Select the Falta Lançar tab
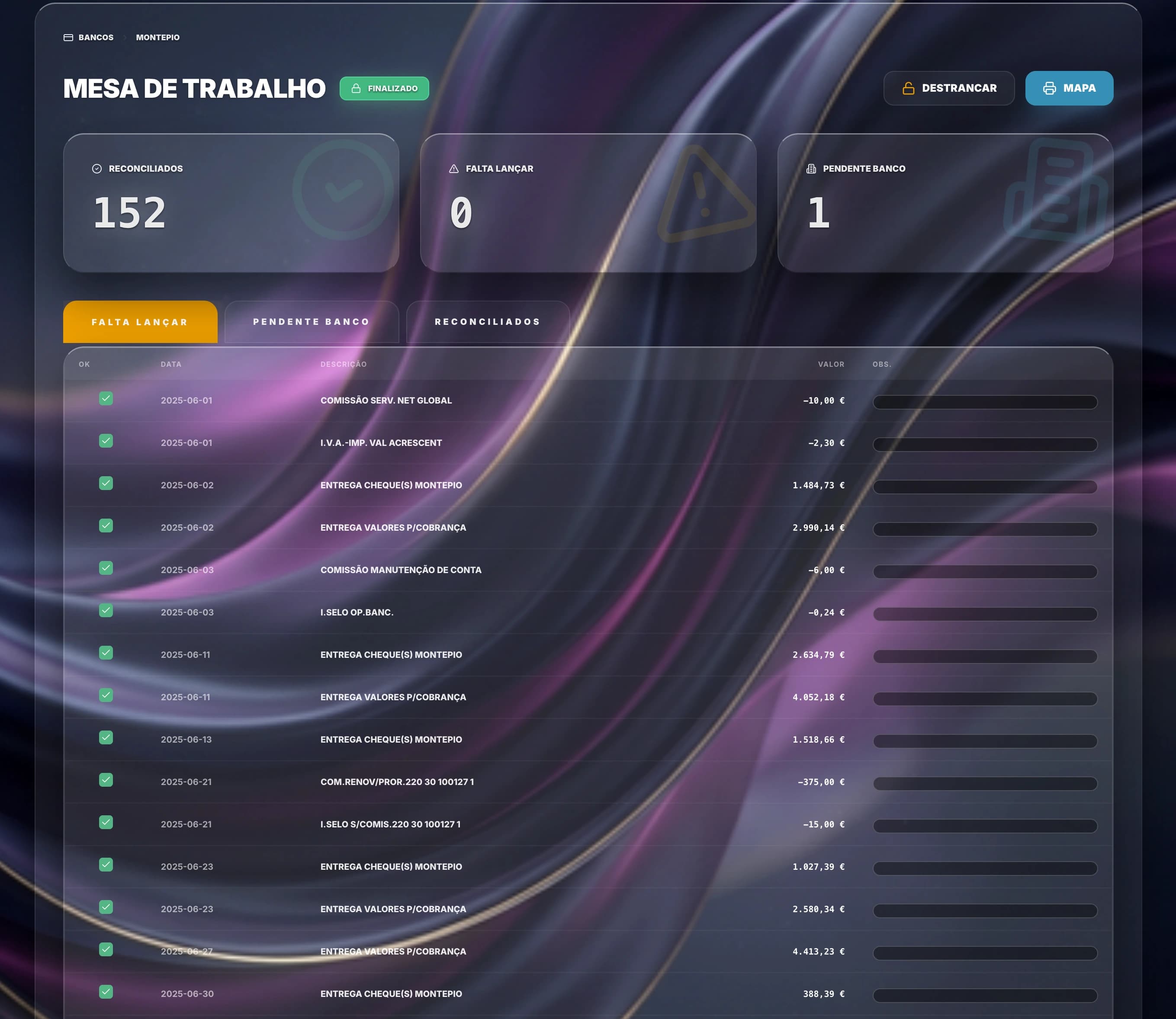Screen dimensions: 1176x1019 point(140,322)
